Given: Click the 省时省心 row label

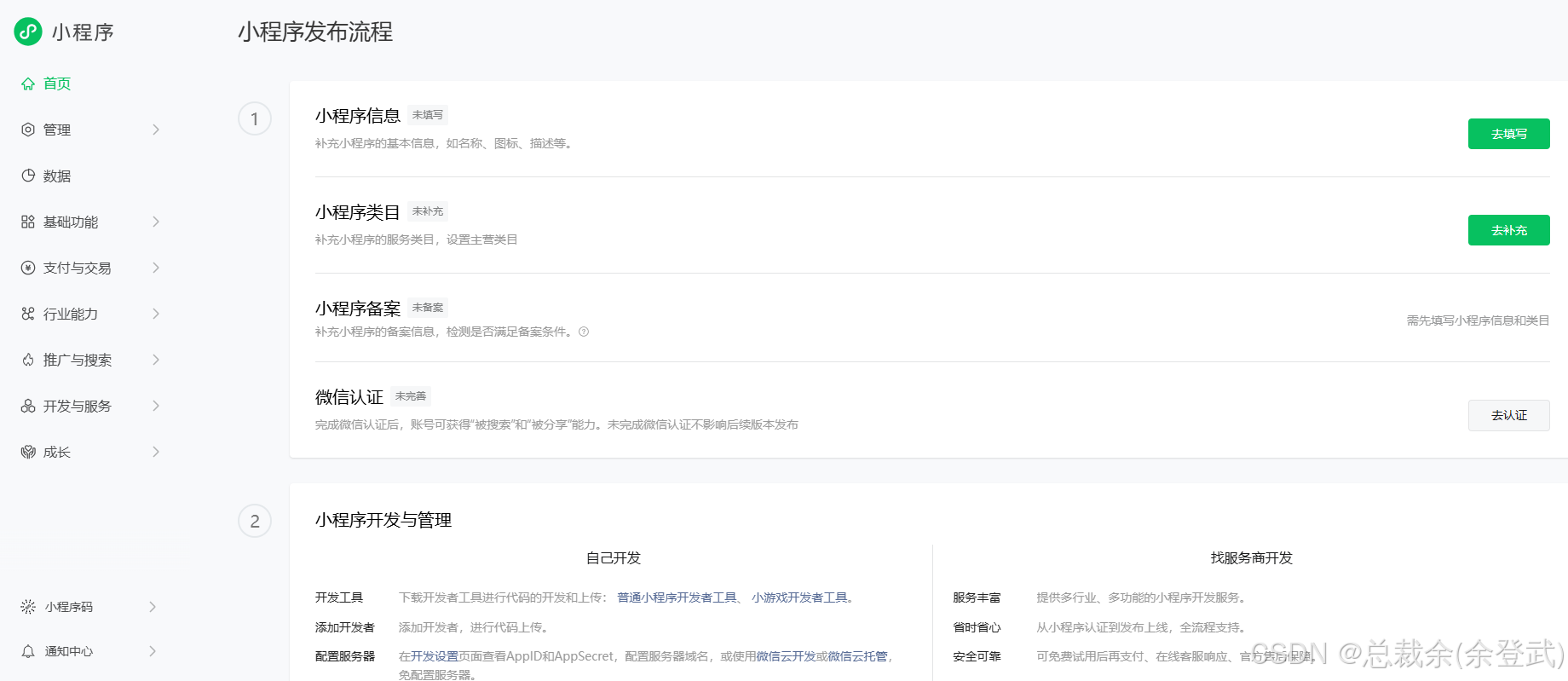Looking at the screenshot, I should [x=977, y=627].
